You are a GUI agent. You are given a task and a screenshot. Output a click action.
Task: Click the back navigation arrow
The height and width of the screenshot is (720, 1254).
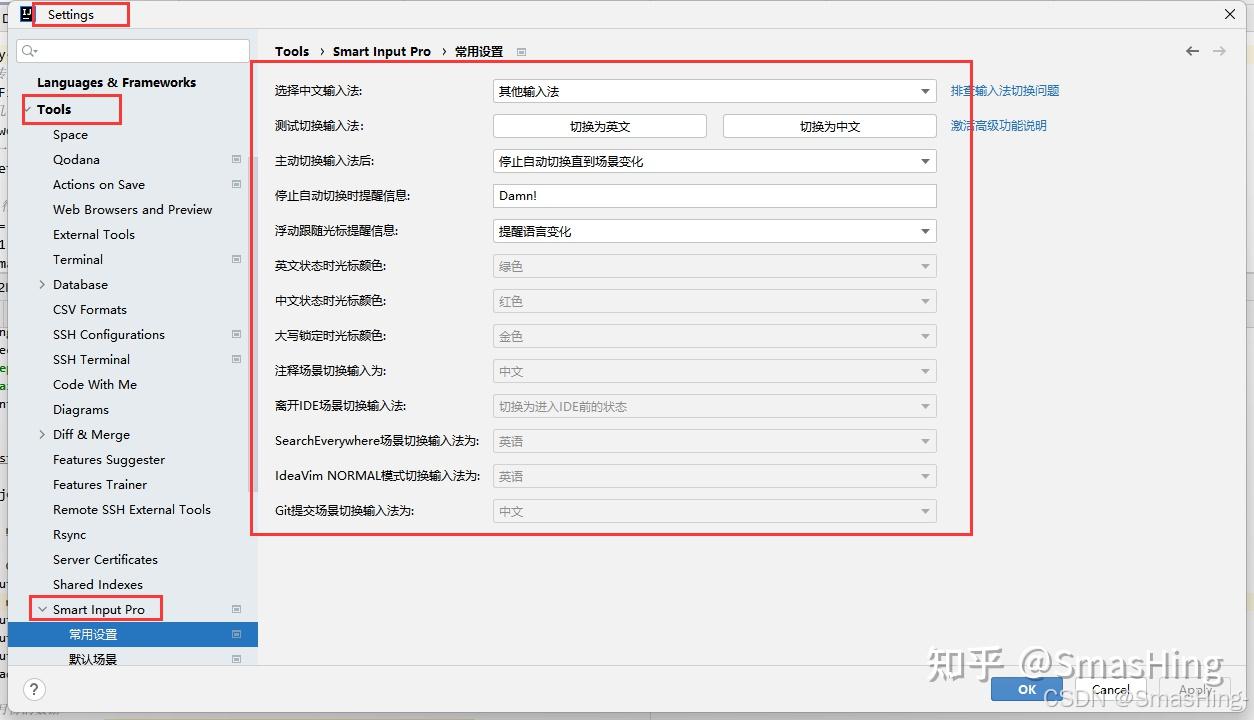pyautogui.click(x=1192, y=50)
